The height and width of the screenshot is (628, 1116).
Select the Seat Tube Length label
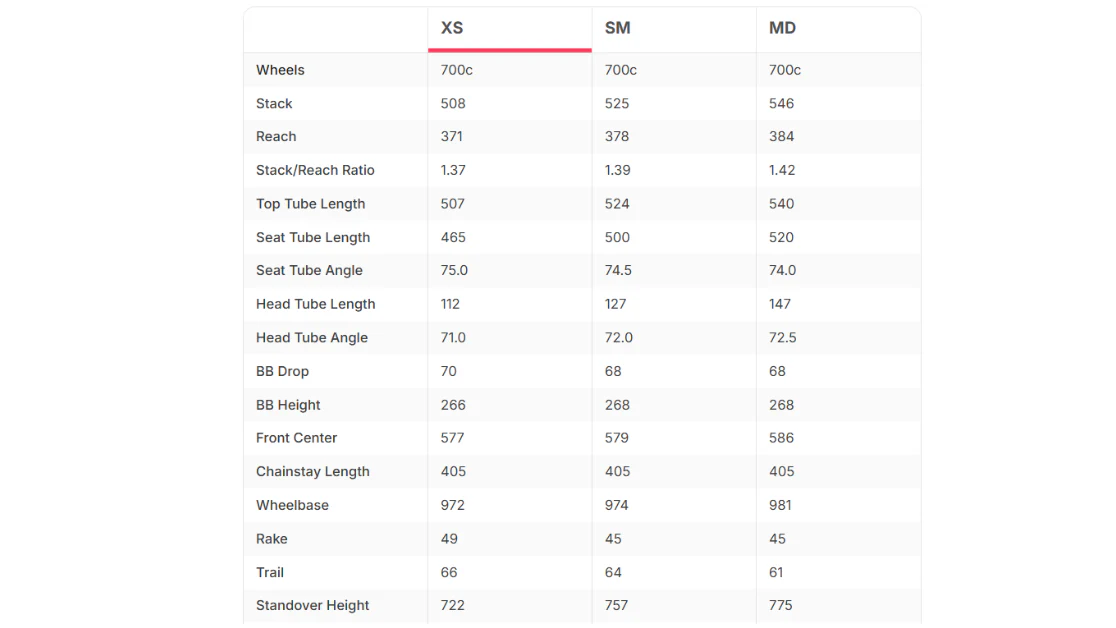[313, 237]
